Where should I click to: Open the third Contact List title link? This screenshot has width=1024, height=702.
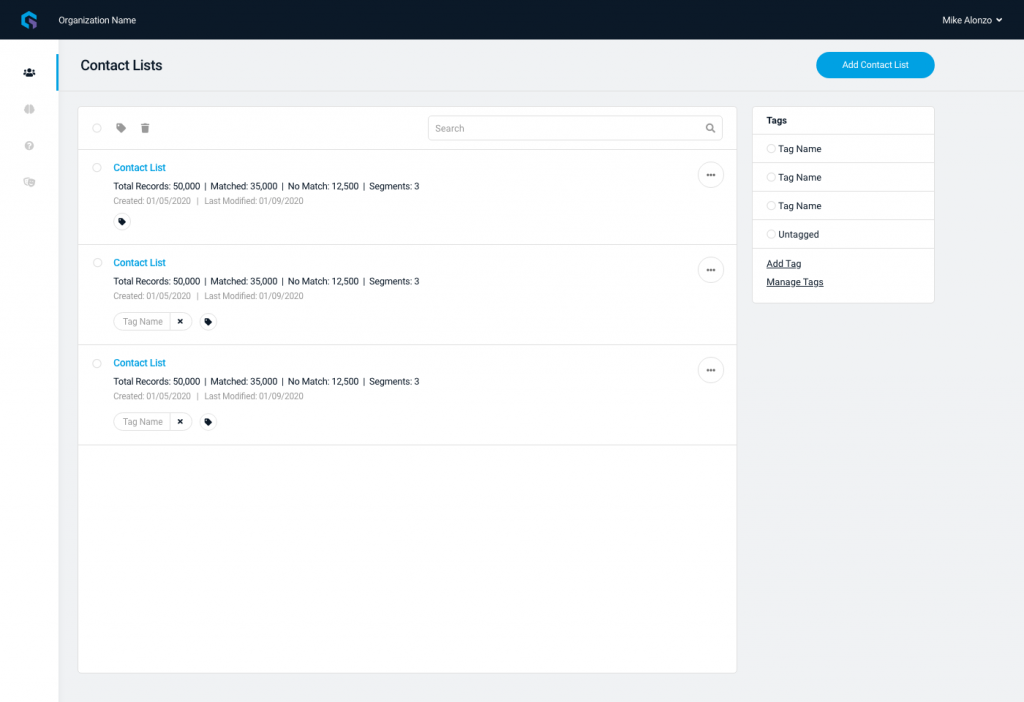point(139,362)
